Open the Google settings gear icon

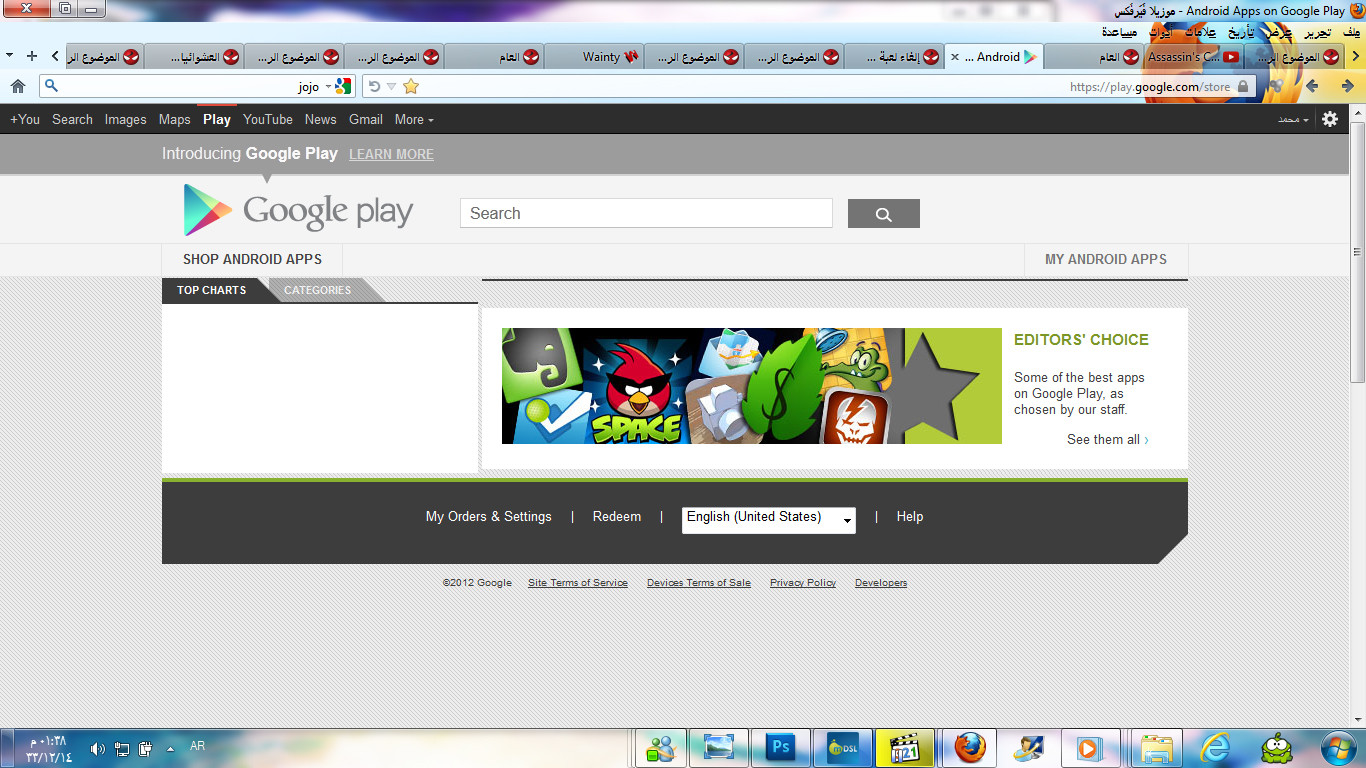pos(1329,119)
